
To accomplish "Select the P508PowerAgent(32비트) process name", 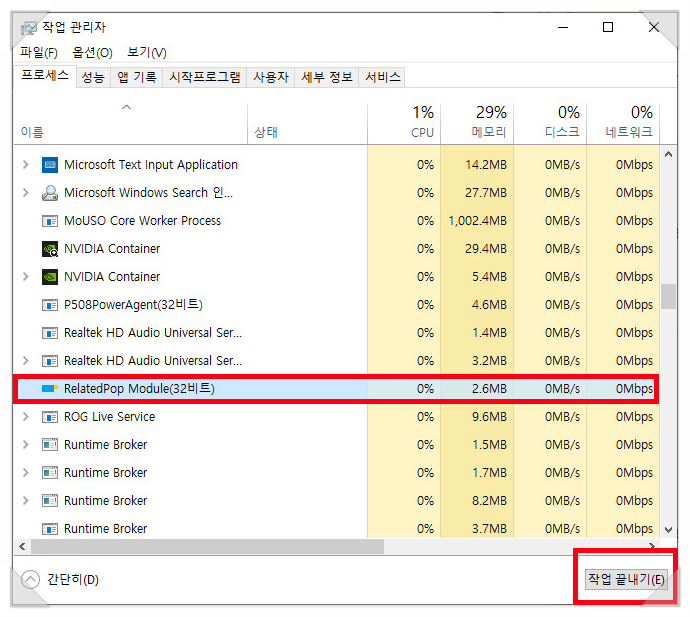I will pyautogui.click(x=133, y=305).
